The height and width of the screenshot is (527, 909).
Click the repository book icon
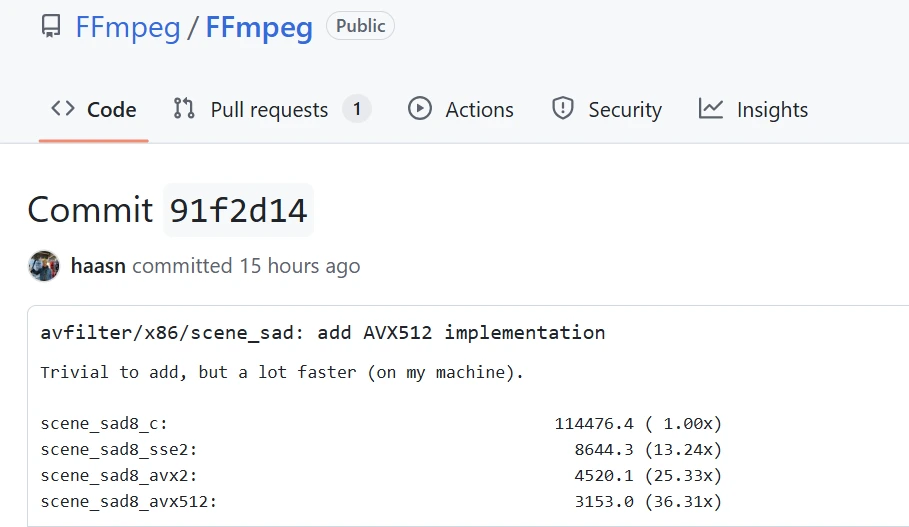[51, 27]
